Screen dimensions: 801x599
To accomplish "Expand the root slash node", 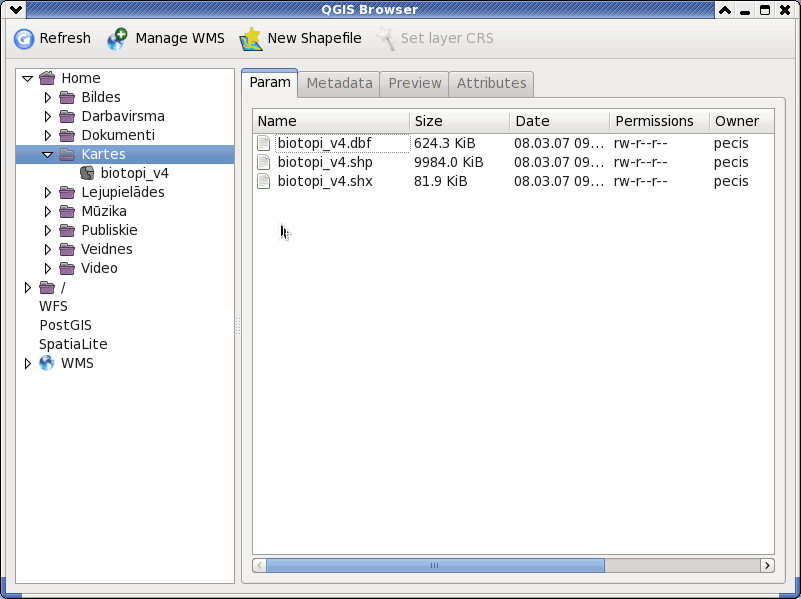I will point(28,287).
